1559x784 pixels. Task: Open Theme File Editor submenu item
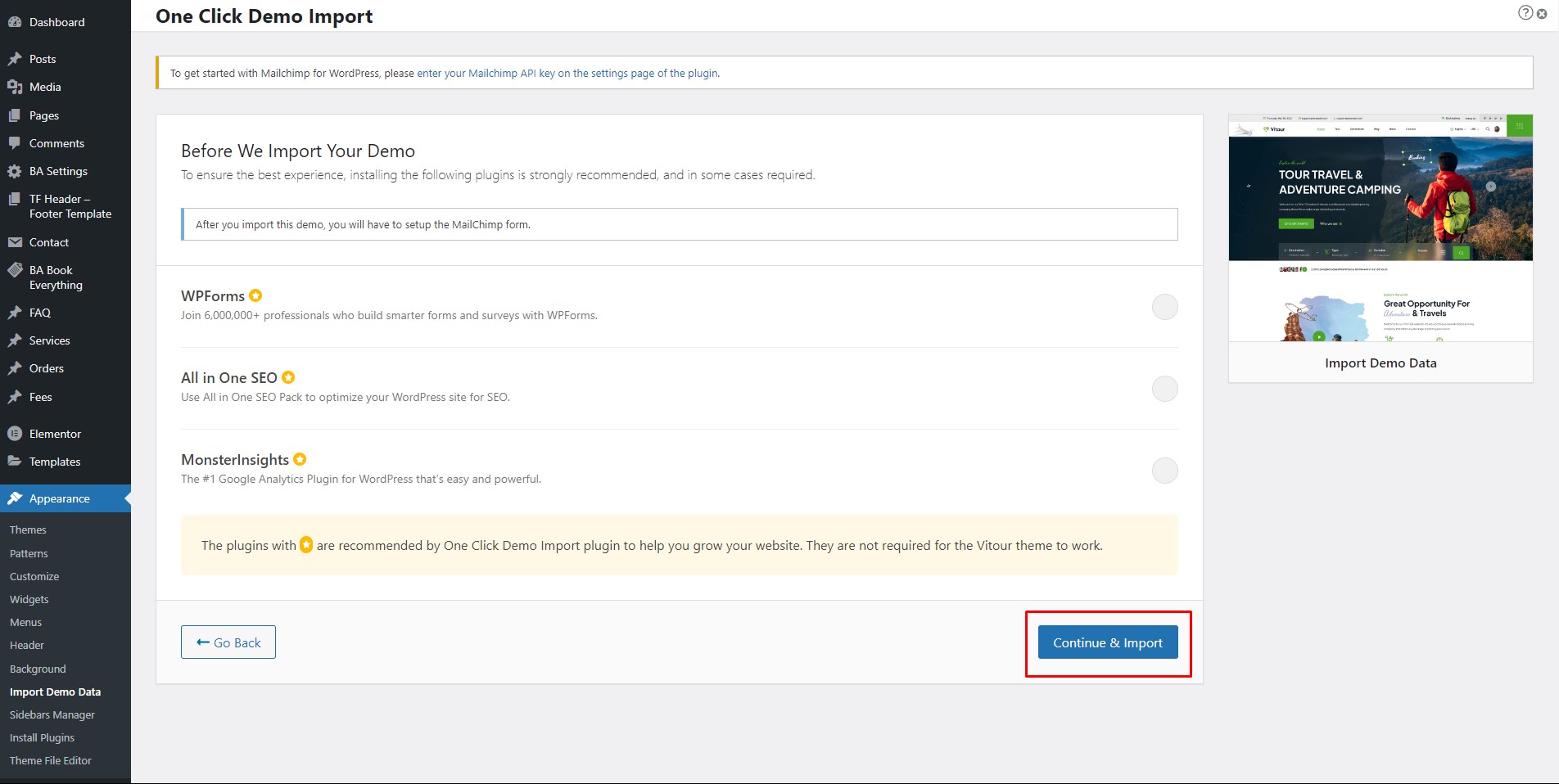pos(51,760)
